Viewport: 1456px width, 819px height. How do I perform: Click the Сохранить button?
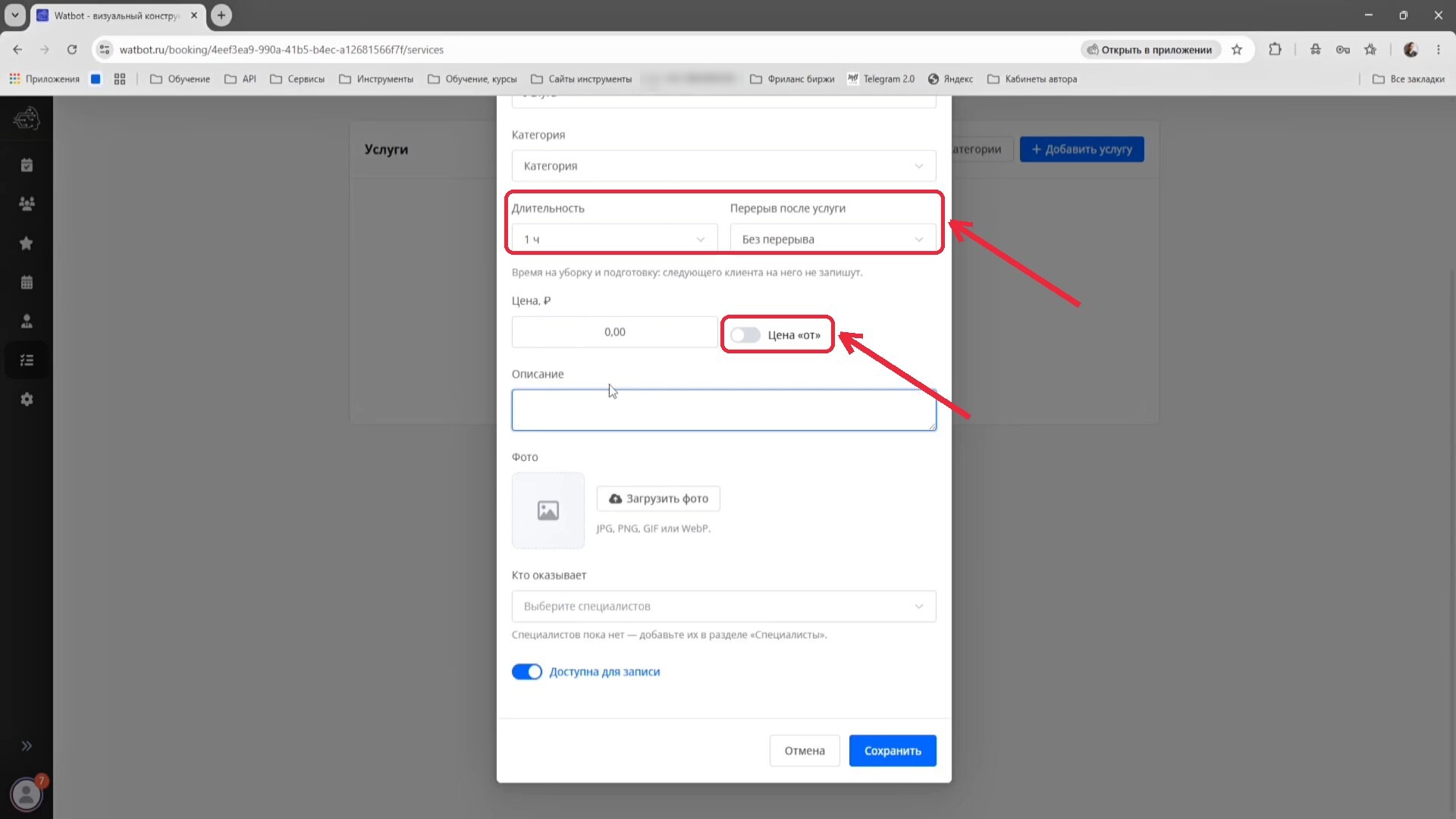(893, 751)
